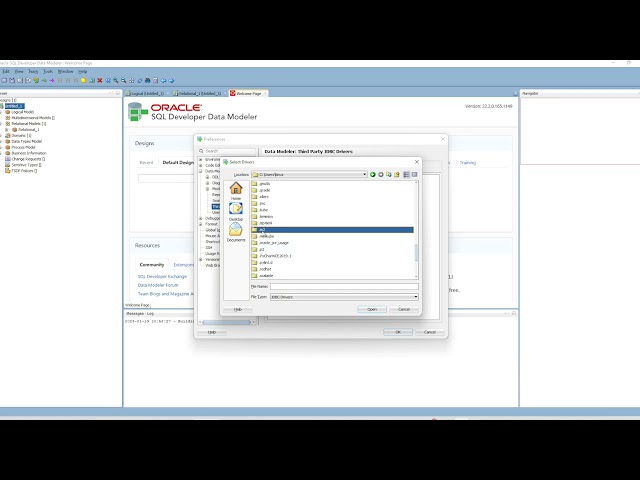
Task: Click the Desktop shortcut in Select Drivers
Action: [x=236, y=212]
